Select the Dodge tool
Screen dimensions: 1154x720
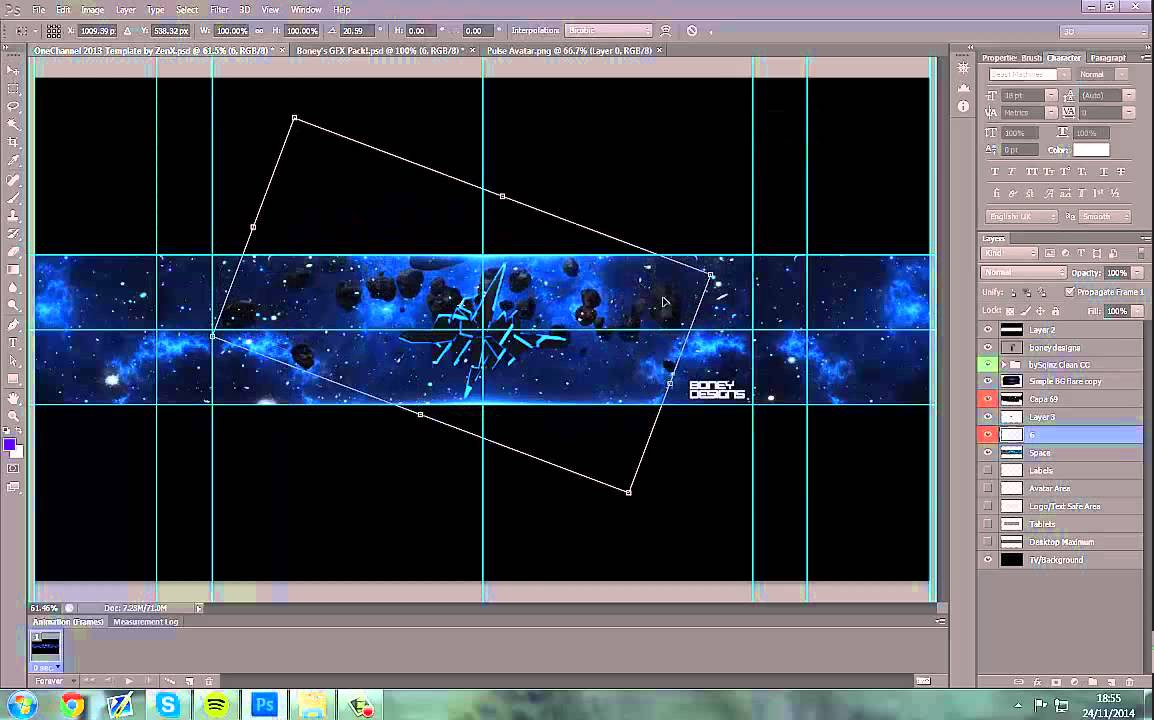pos(13,306)
